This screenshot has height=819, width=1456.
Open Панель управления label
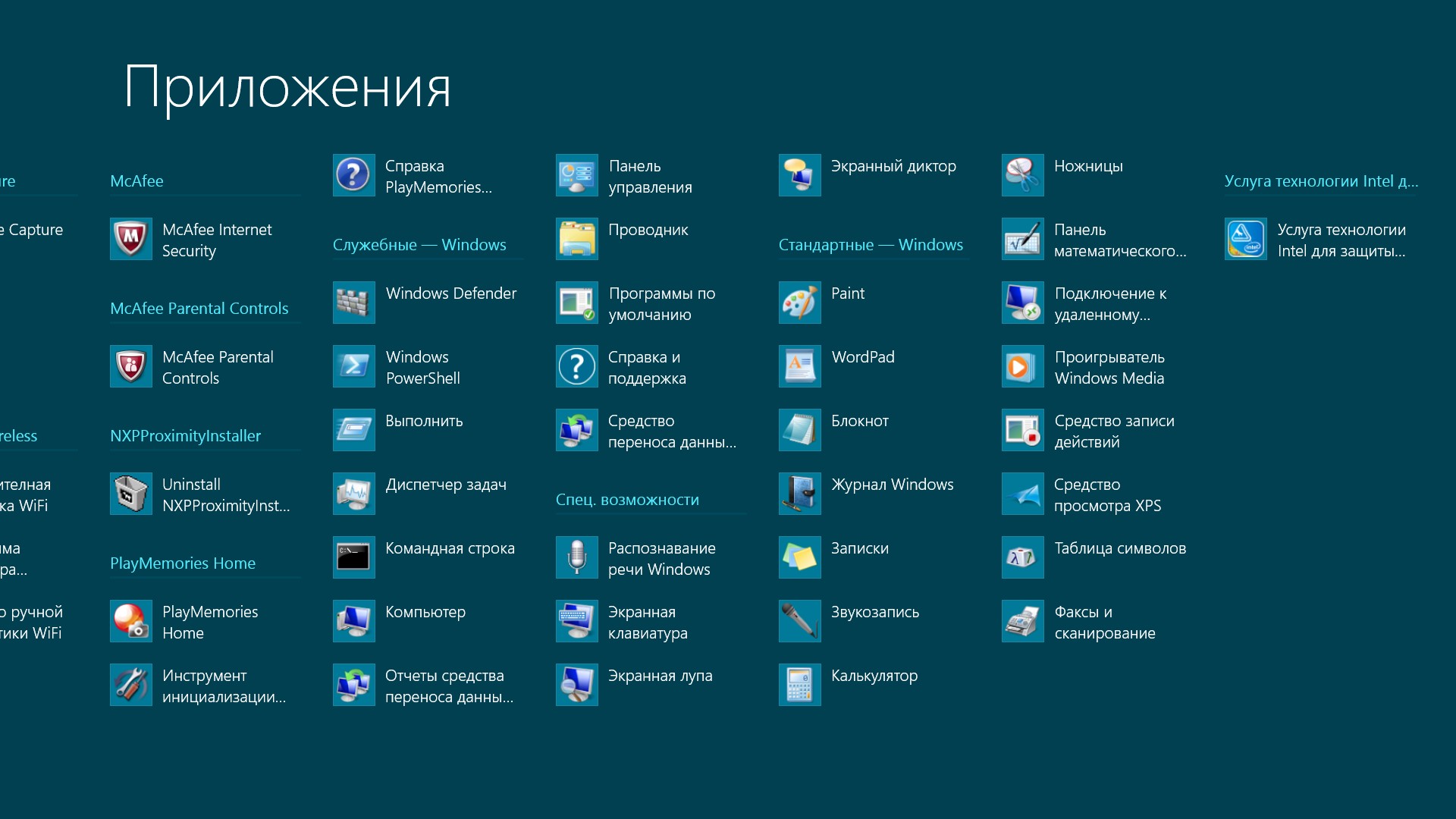(x=649, y=176)
